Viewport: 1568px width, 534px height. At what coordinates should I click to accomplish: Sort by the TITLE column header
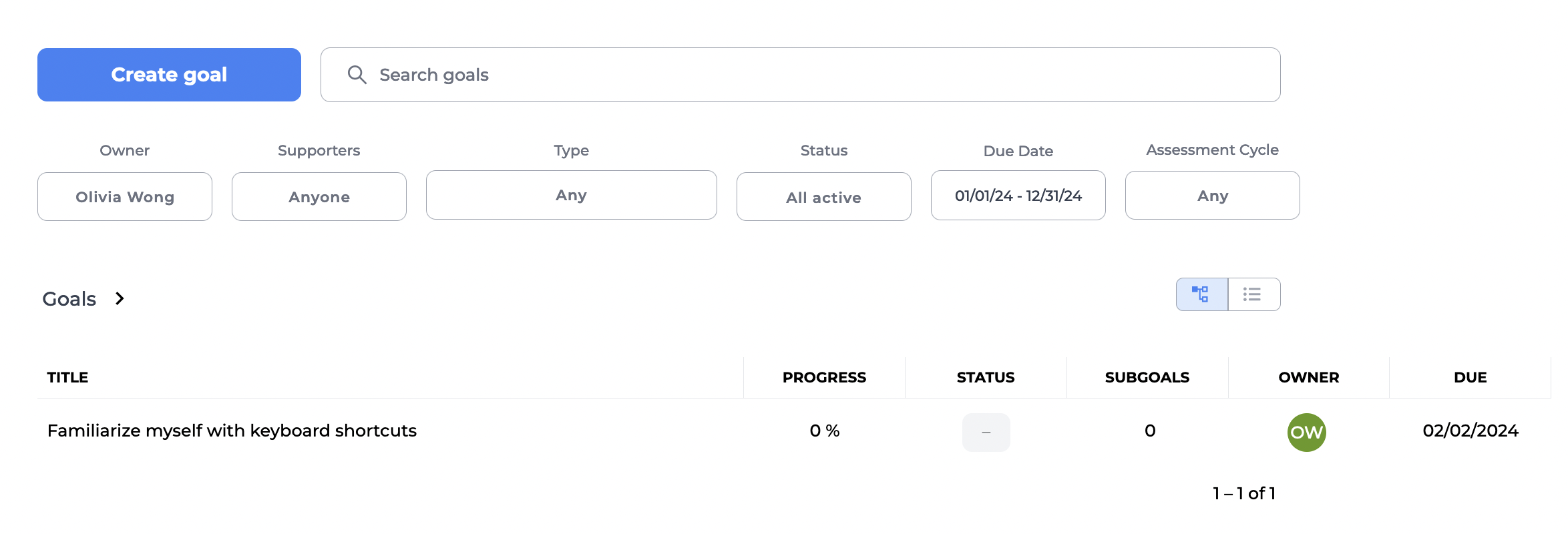tap(67, 378)
